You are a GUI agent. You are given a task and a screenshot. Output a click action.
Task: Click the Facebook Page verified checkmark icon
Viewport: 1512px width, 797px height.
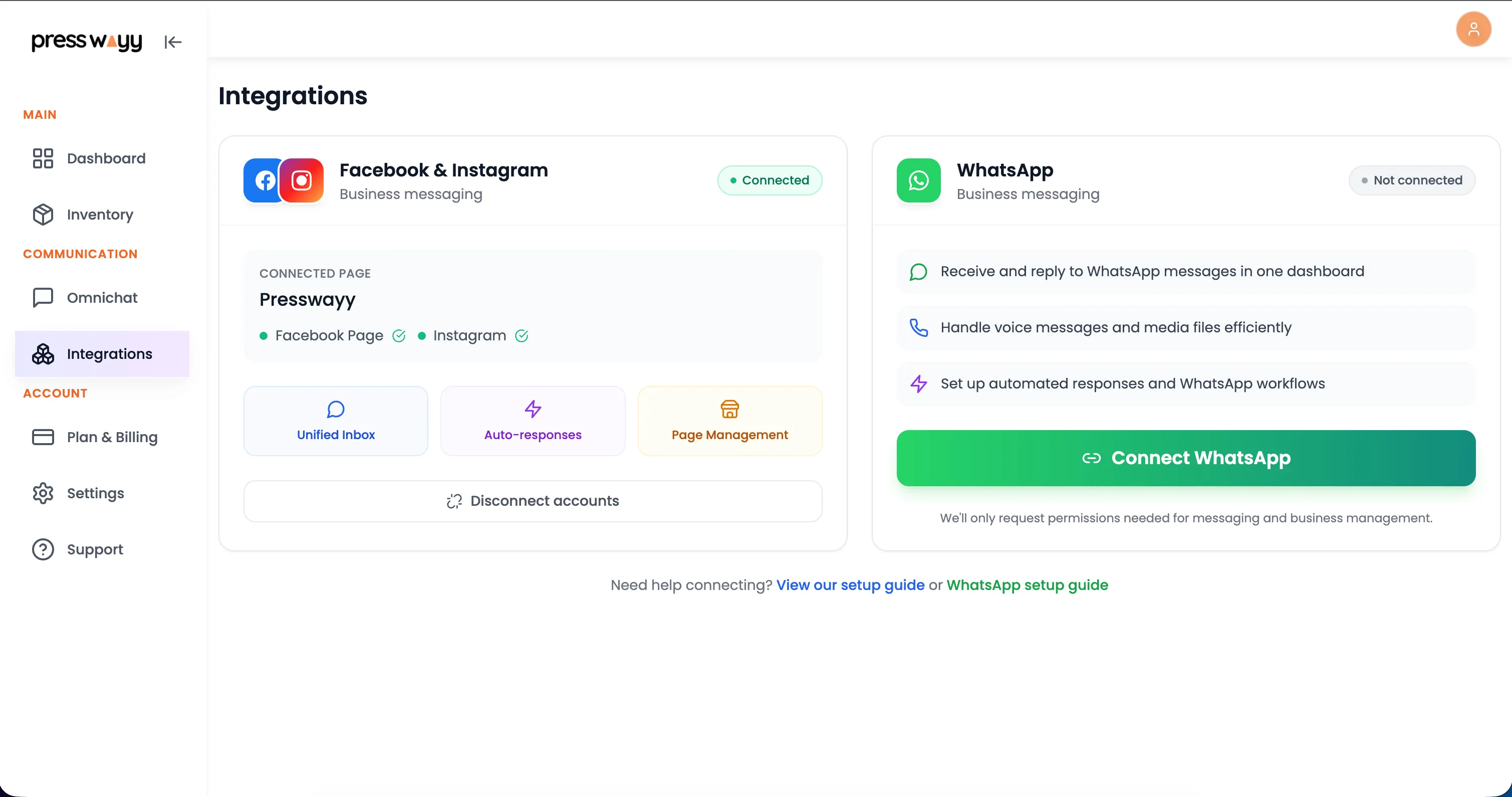pyautogui.click(x=399, y=335)
